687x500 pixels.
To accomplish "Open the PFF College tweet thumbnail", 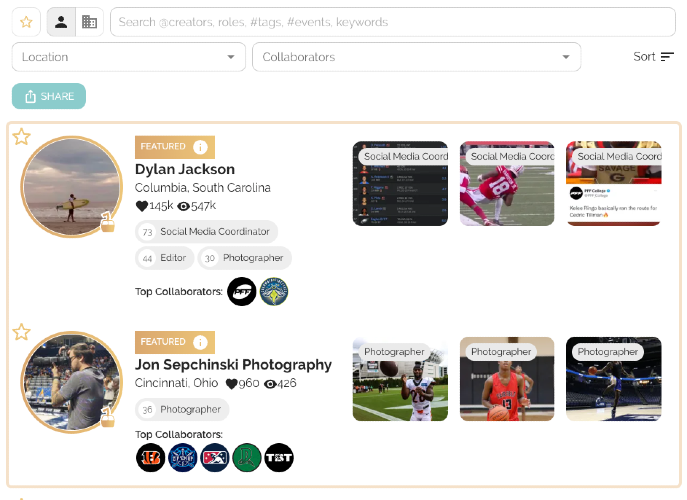I will [613, 184].
